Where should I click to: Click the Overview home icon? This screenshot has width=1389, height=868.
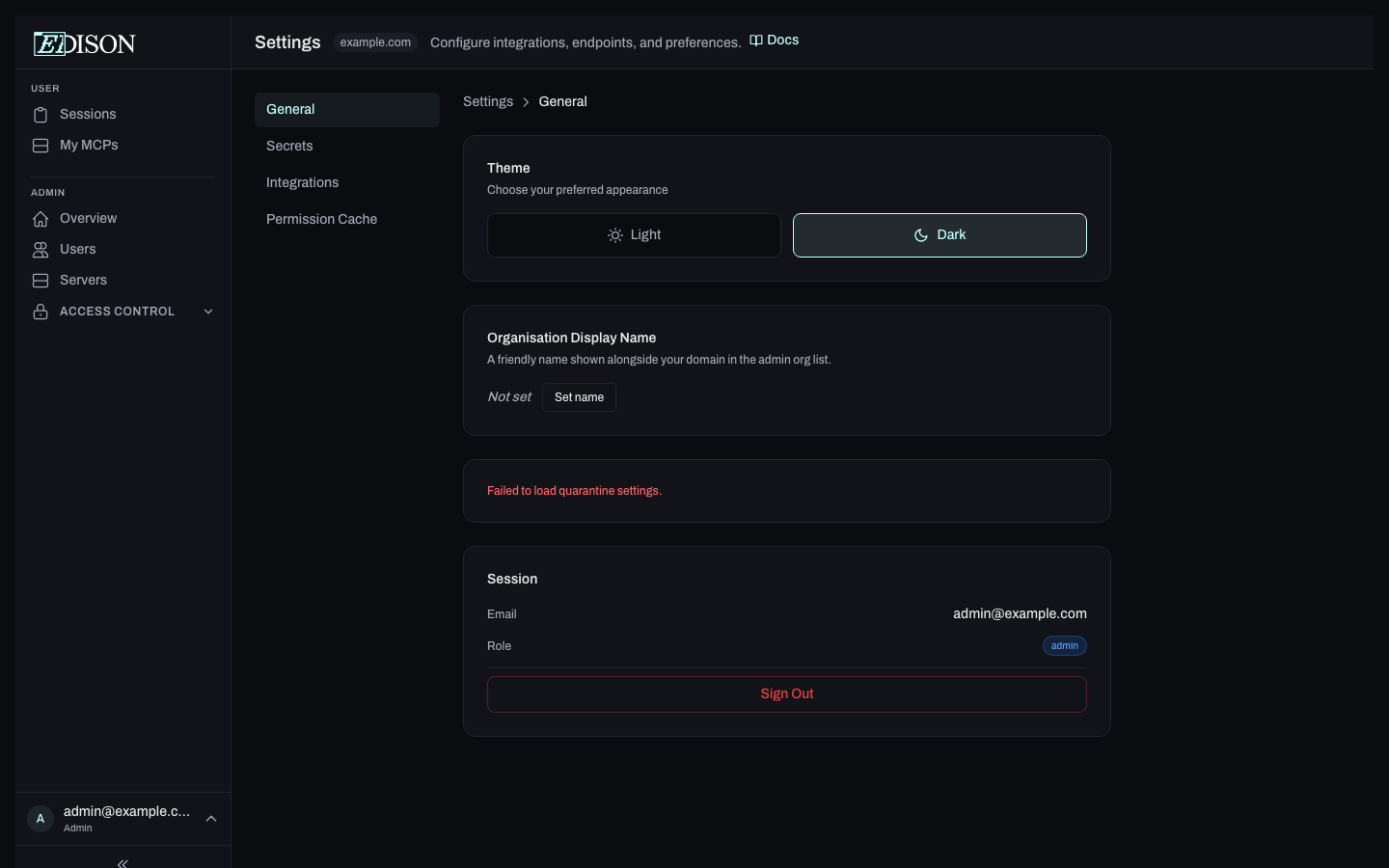click(x=40, y=218)
